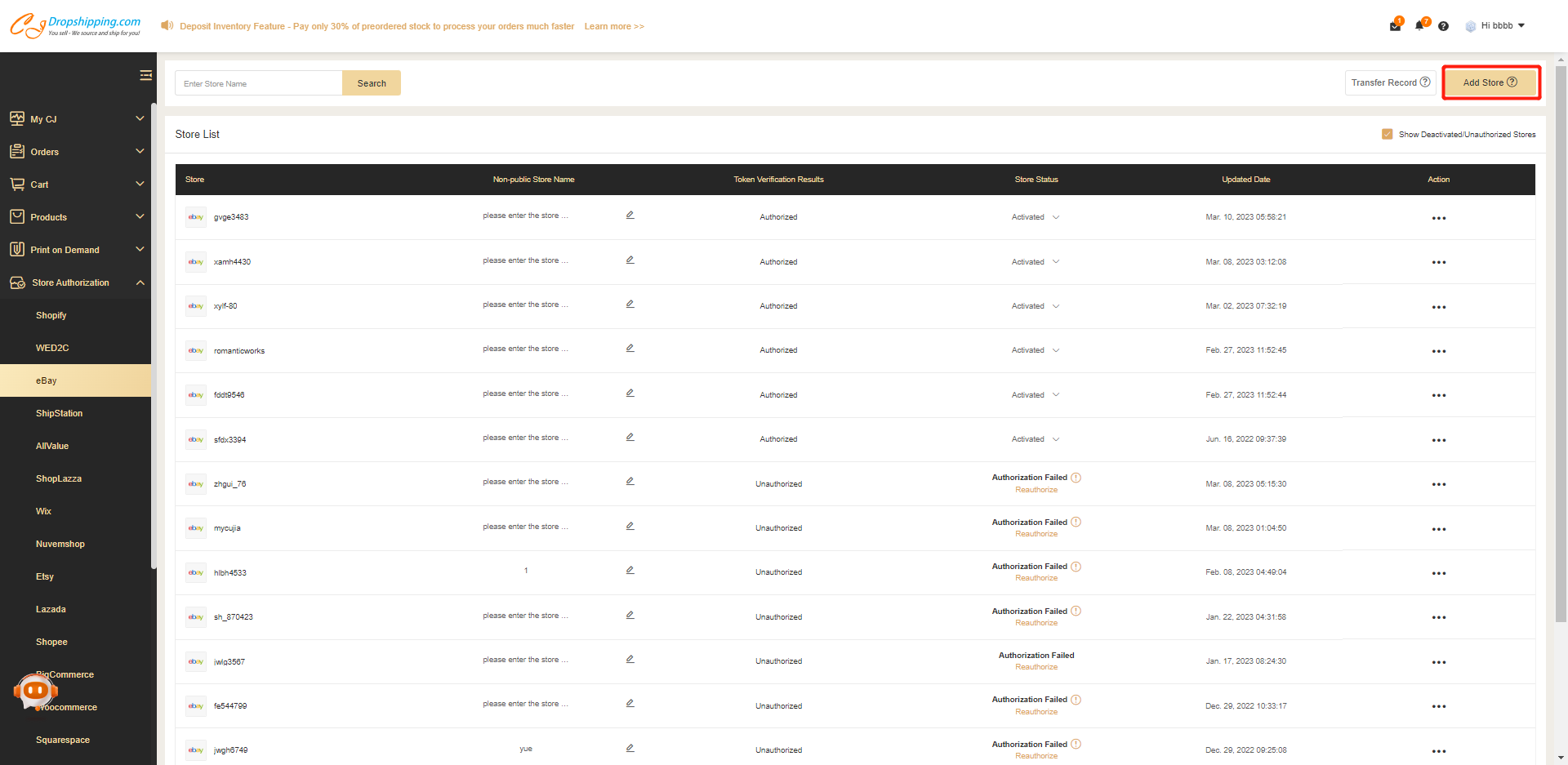Collapse the sidebar with the hamburger icon
The height and width of the screenshot is (765, 1568).
145,76
